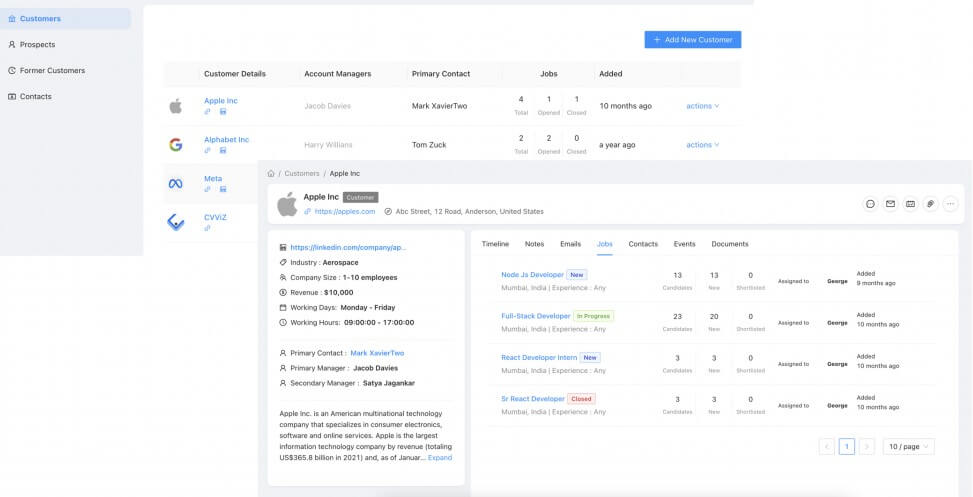Expand the actions dropdown for Alphabet Inc
This screenshot has height=497, width=973.
pos(702,145)
